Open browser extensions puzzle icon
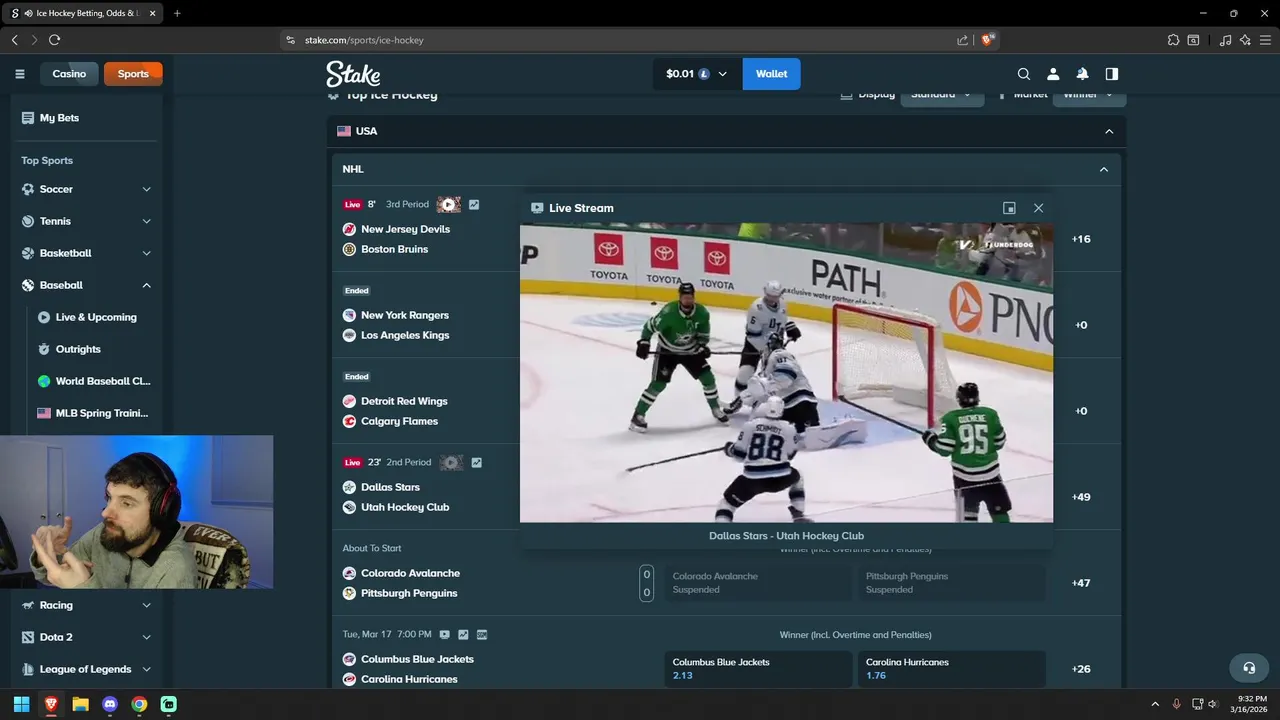The width and height of the screenshot is (1280, 720). tap(1173, 40)
